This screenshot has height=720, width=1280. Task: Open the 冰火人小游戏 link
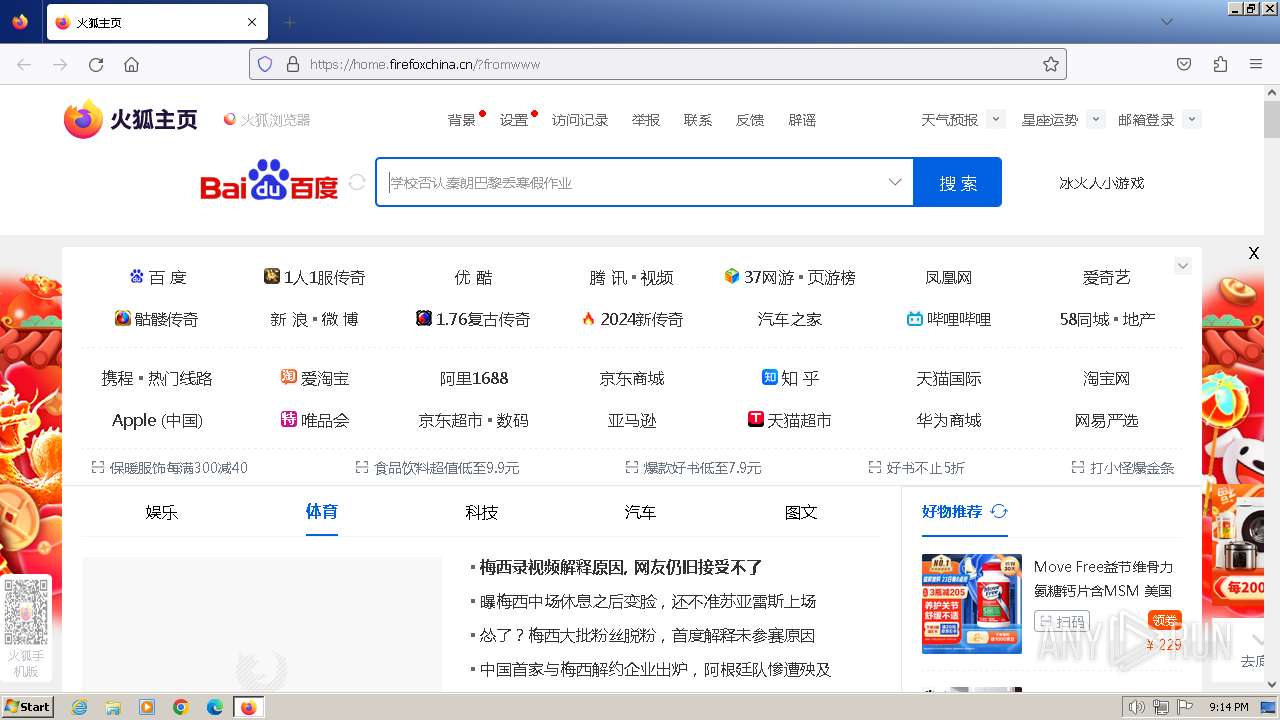[x=1102, y=183]
